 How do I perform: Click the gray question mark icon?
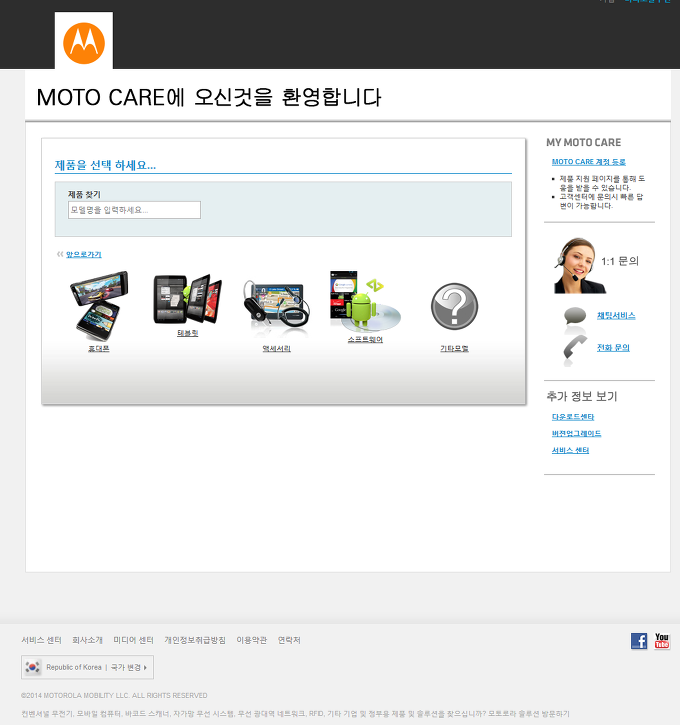coord(454,306)
